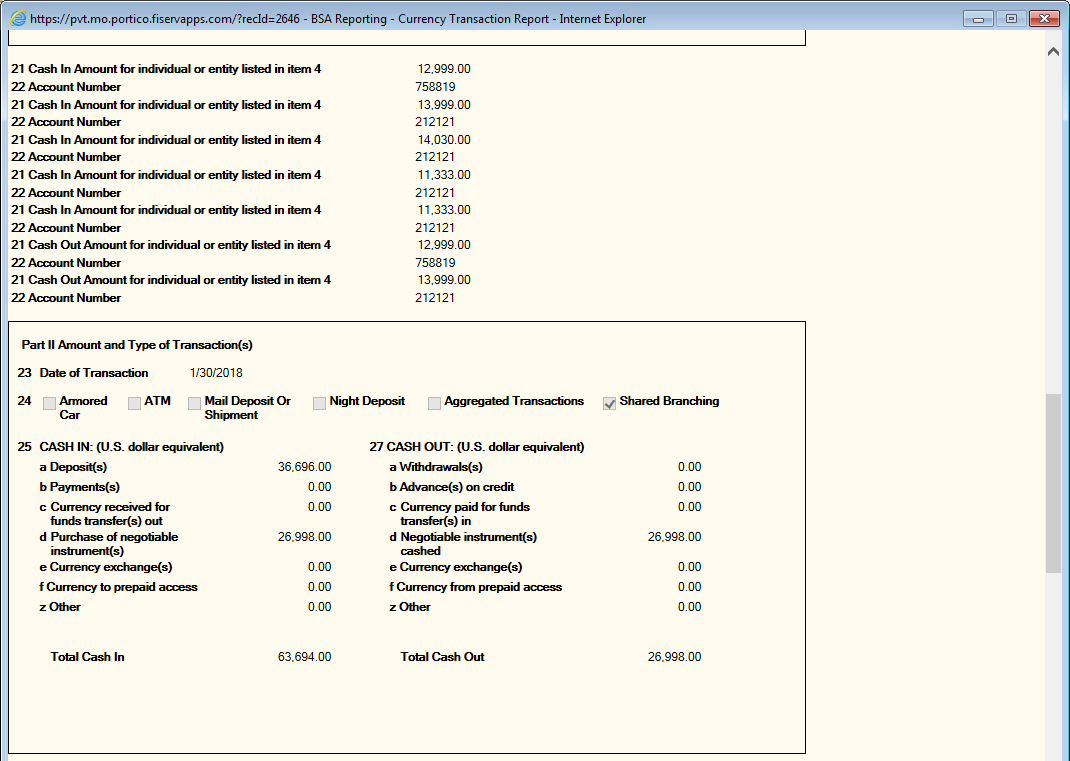
Task: Click the 'a Deposit(s)' label
Action: [x=73, y=467]
